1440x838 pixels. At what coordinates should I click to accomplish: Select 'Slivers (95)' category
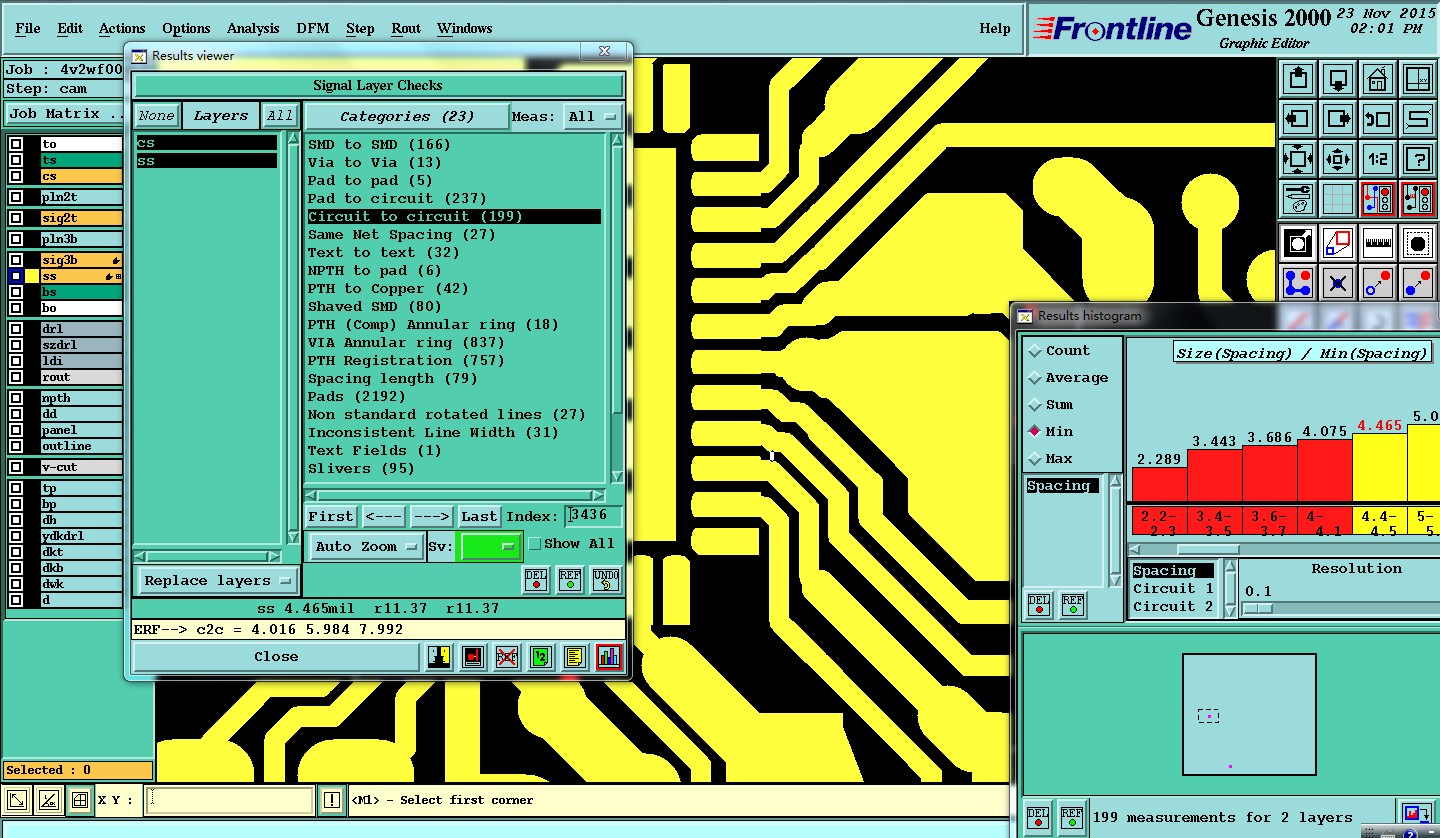point(361,469)
